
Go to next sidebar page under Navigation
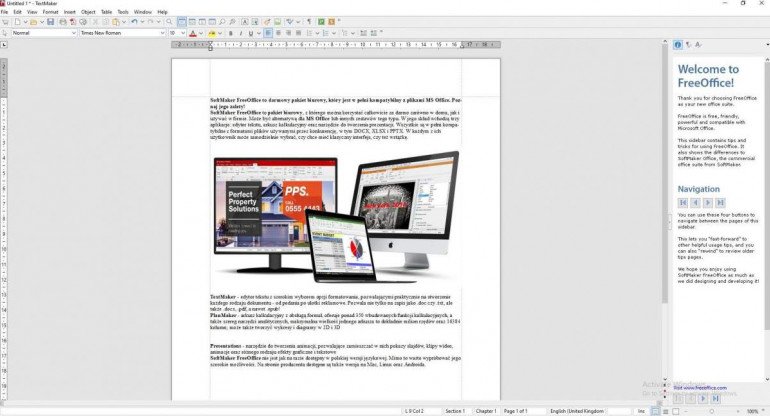(x=708, y=202)
